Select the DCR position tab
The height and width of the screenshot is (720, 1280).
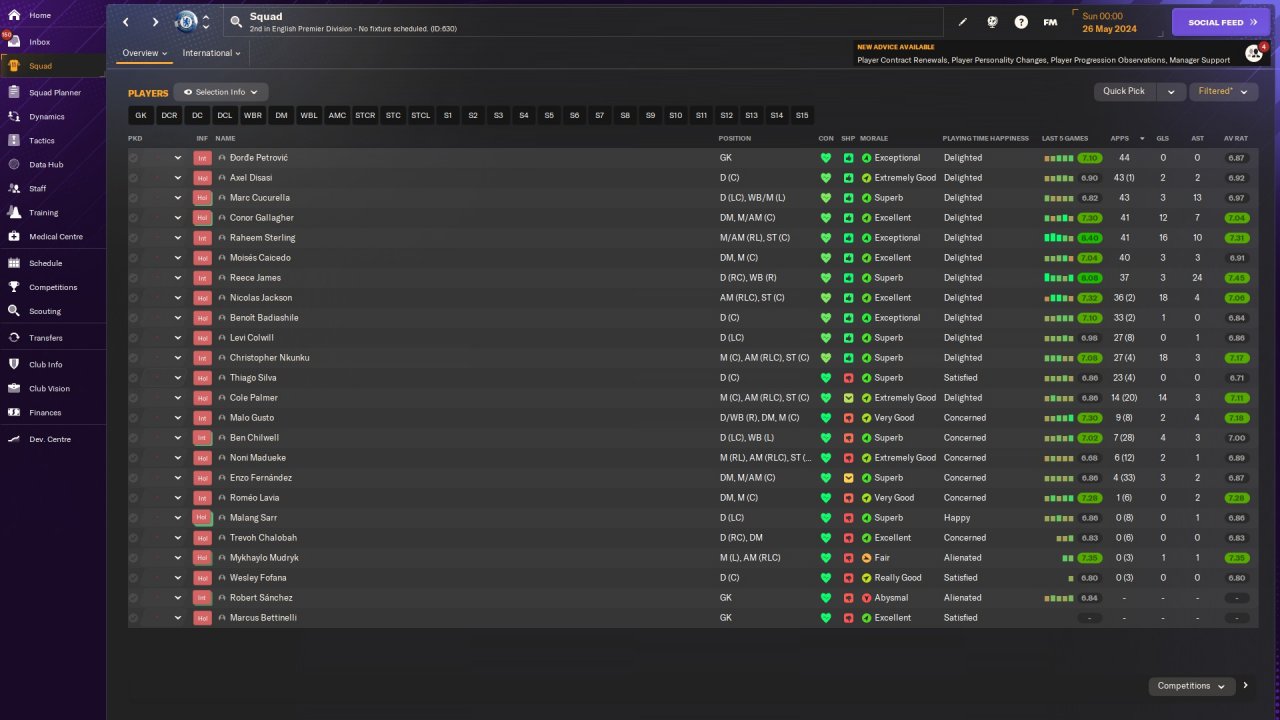point(169,115)
